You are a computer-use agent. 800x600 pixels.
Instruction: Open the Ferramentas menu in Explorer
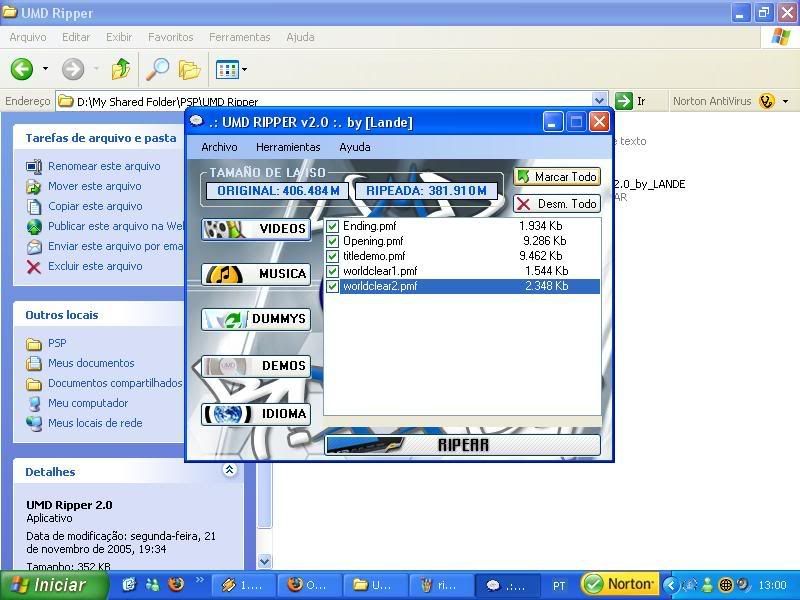pos(239,37)
